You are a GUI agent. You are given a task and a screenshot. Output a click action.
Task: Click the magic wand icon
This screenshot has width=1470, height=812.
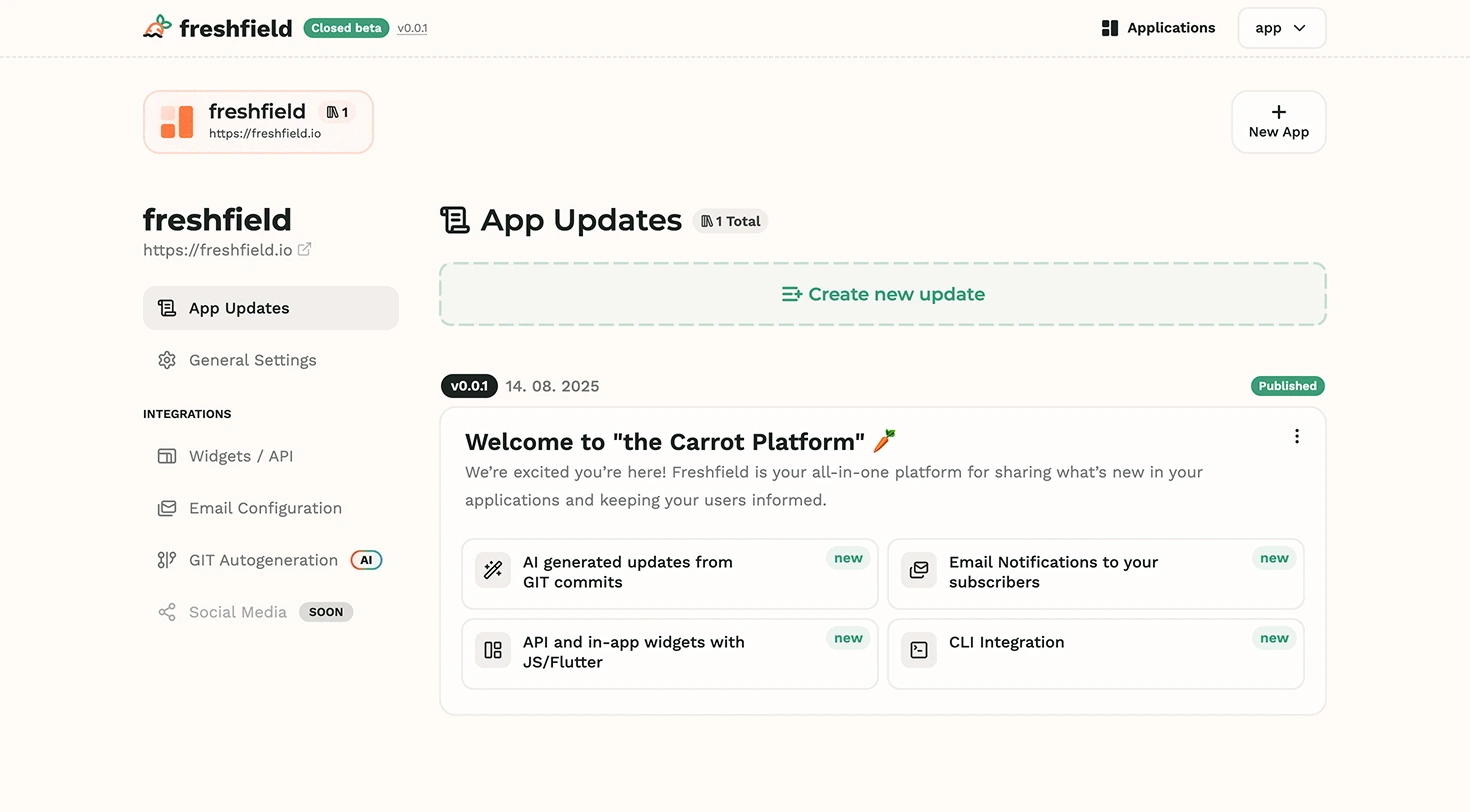point(493,570)
